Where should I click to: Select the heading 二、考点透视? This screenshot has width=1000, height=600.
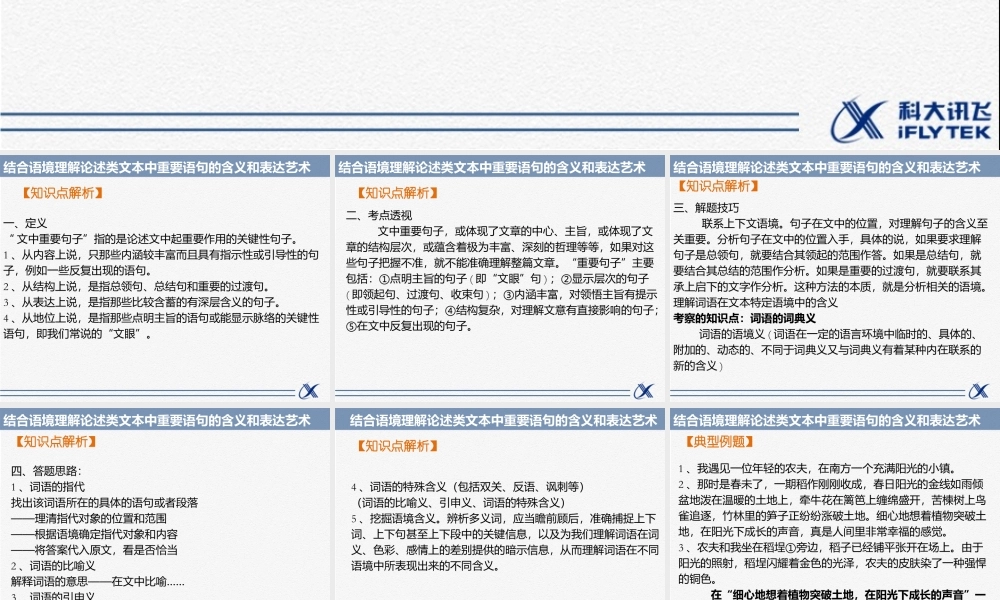click(x=379, y=215)
